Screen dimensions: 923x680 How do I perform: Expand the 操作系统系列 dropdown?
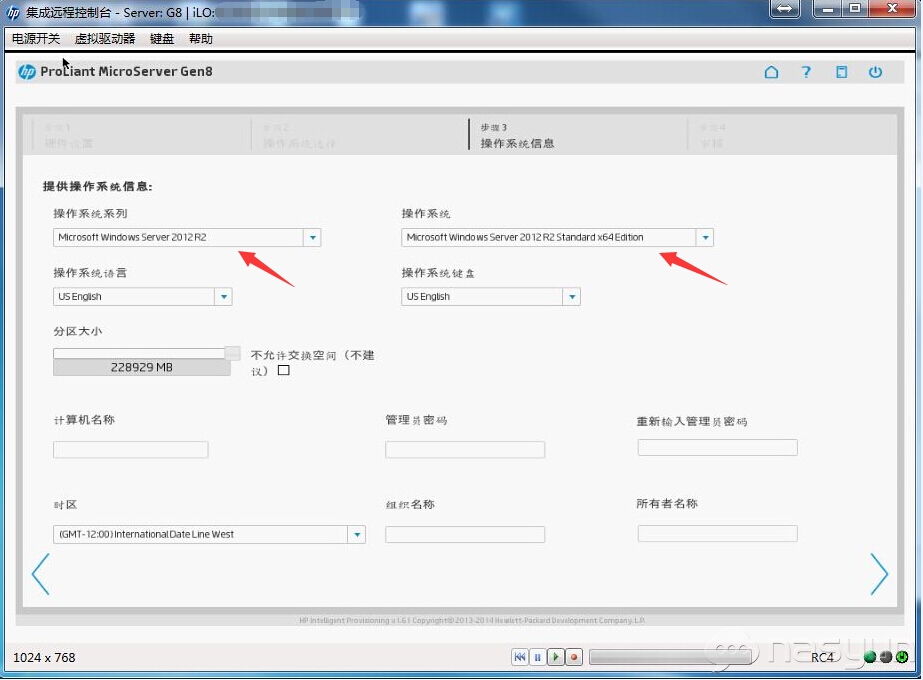point(313,237)
